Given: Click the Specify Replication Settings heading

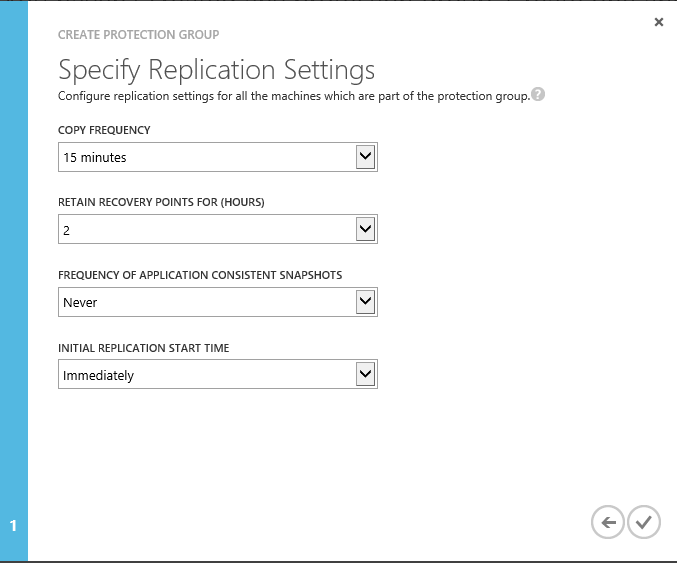Looking at the screenshot, I should [216, 70].
